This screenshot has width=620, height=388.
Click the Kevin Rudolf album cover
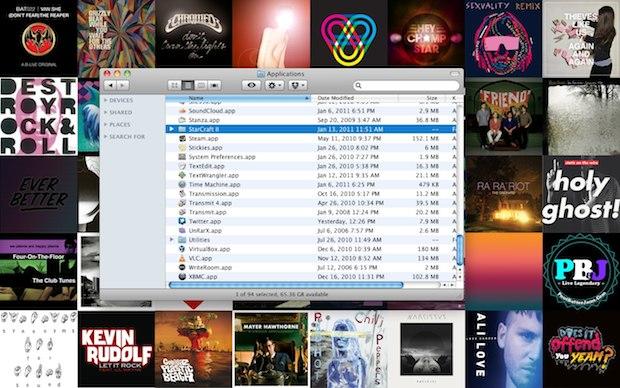click(116, 349)
